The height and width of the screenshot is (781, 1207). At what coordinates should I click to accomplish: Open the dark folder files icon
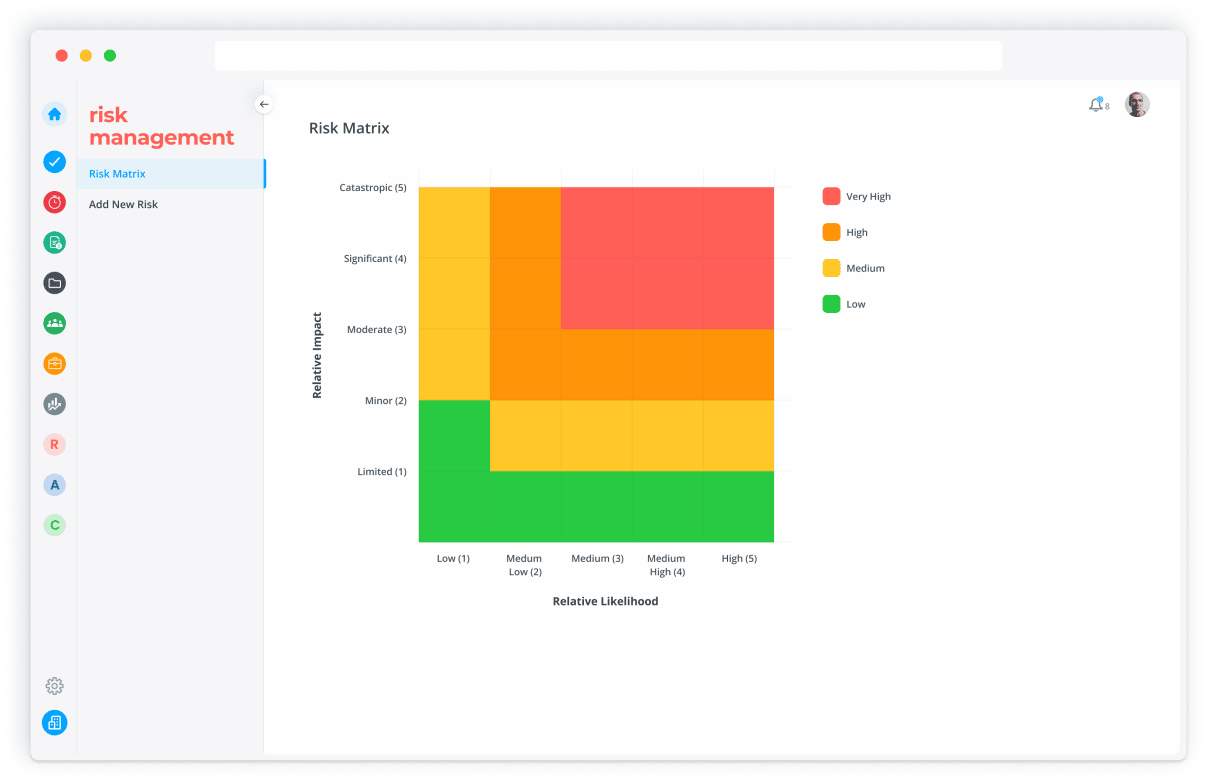[55, 283]
